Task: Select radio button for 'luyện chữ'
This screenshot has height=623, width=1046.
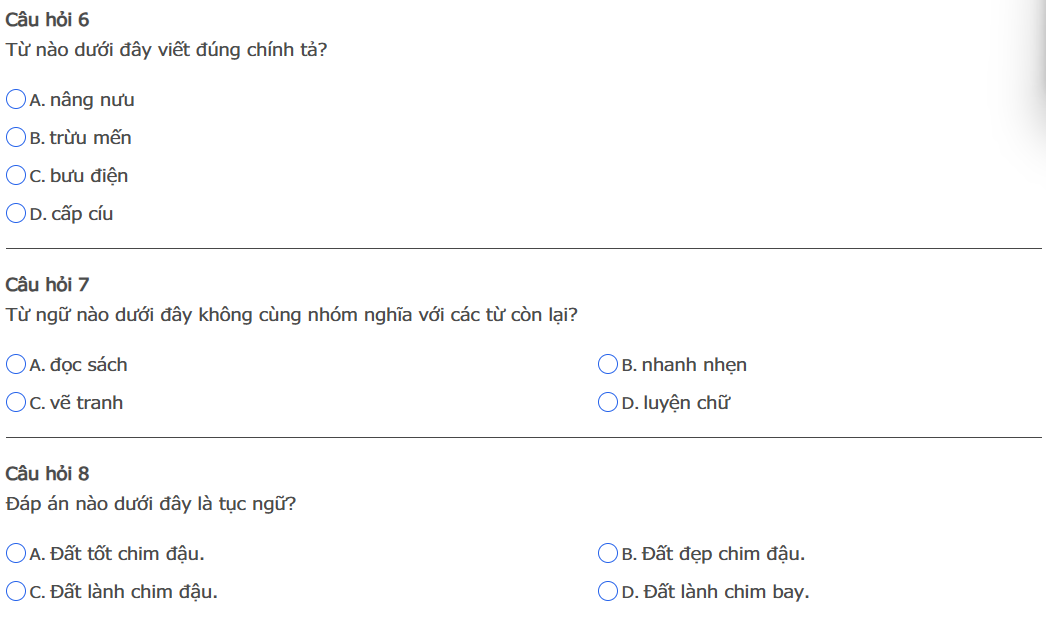Action: point(608,402)
